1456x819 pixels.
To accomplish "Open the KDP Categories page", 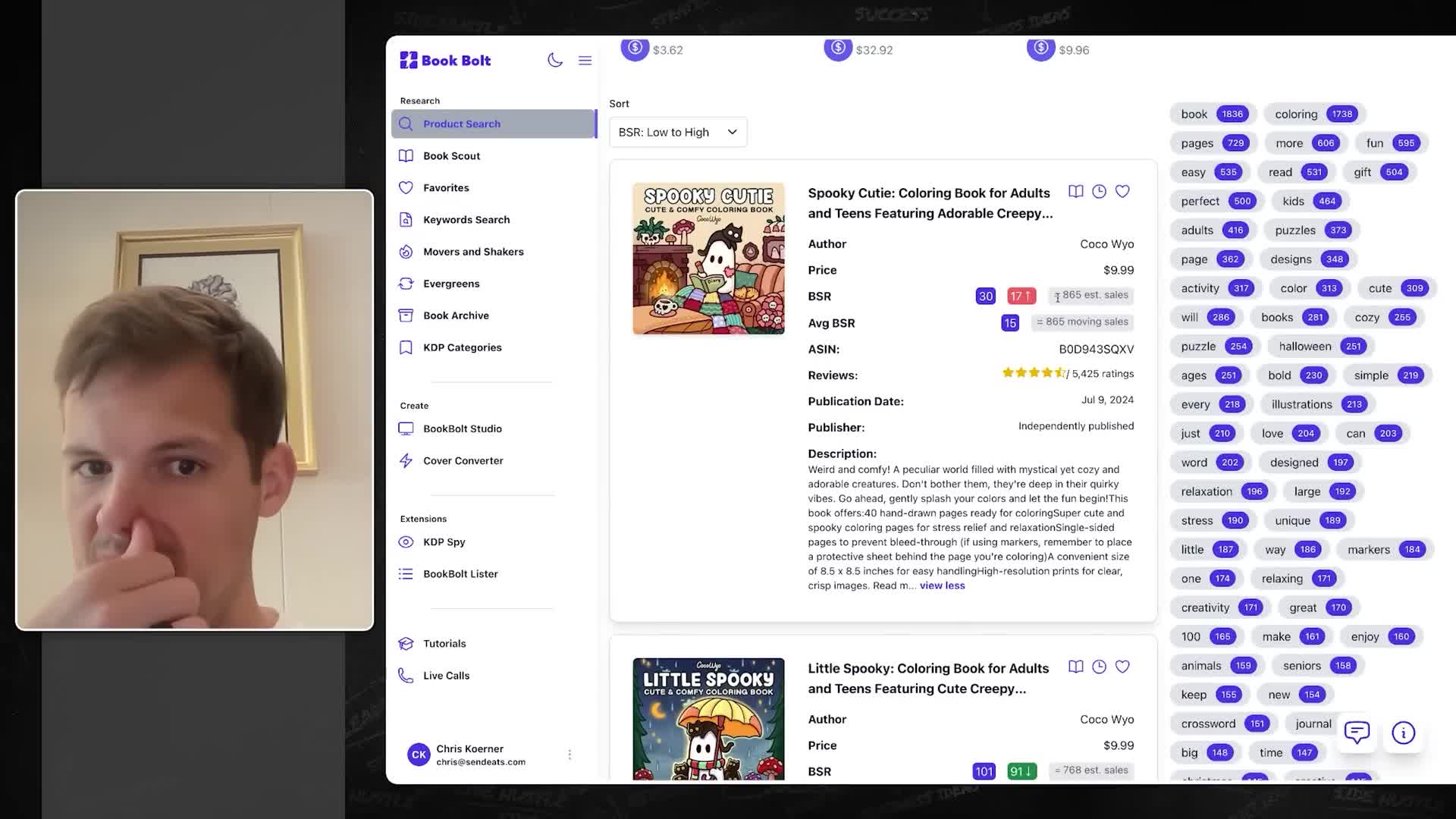I will 463,347.
